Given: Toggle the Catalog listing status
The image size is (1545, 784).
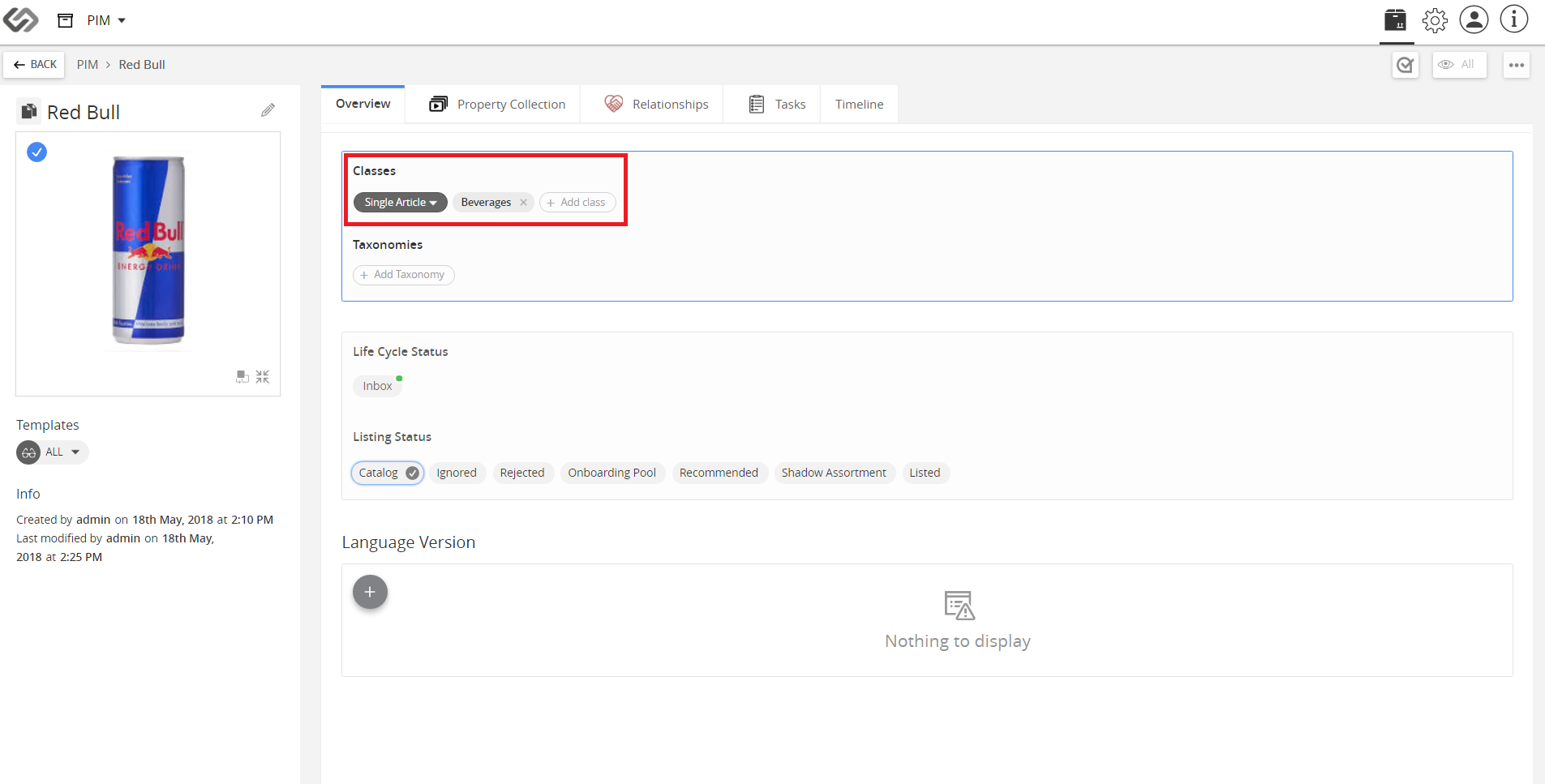Looking at the screenshot, I should pos(388,473).
